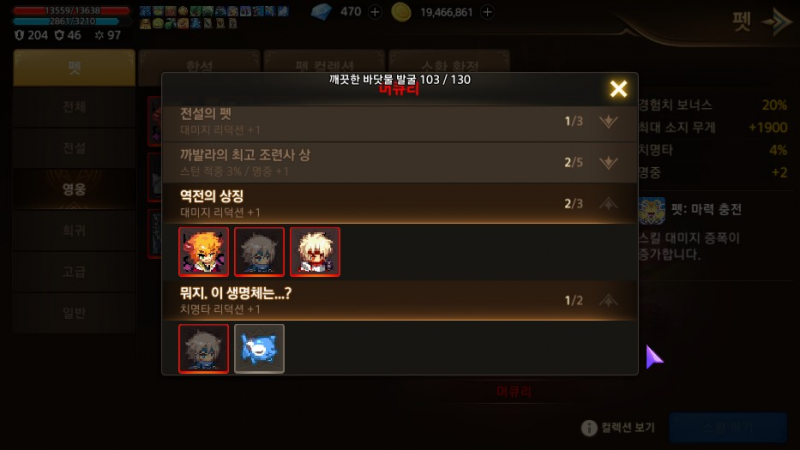
Task: Click the back arrow beside 펫 title
Action: [x=776, y=21]
